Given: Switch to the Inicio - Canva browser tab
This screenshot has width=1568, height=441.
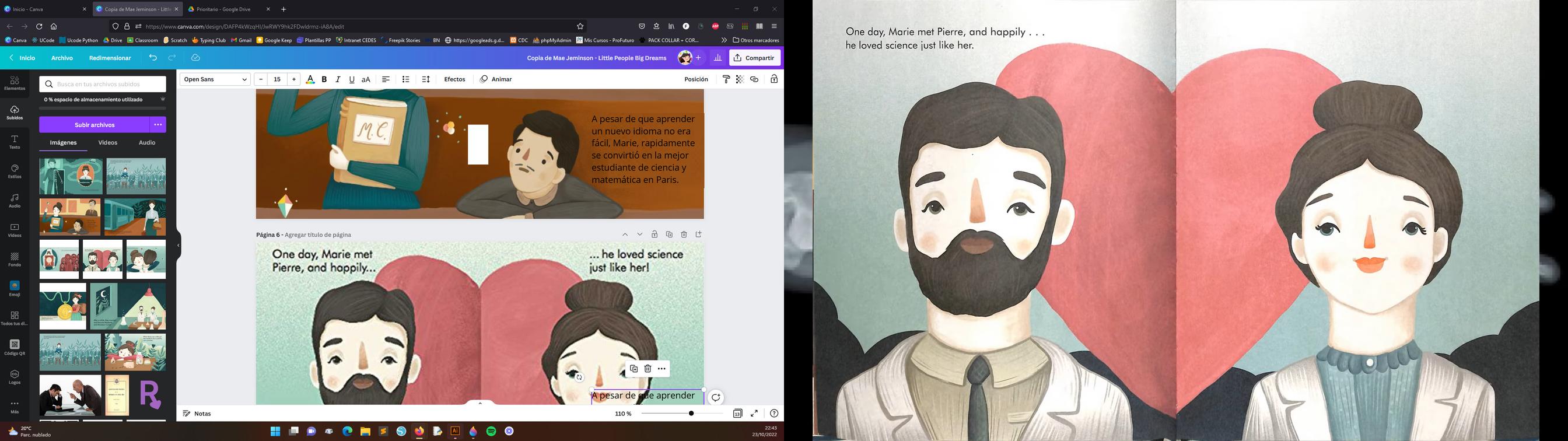Looking at the screenshot, I should [44, 9].
